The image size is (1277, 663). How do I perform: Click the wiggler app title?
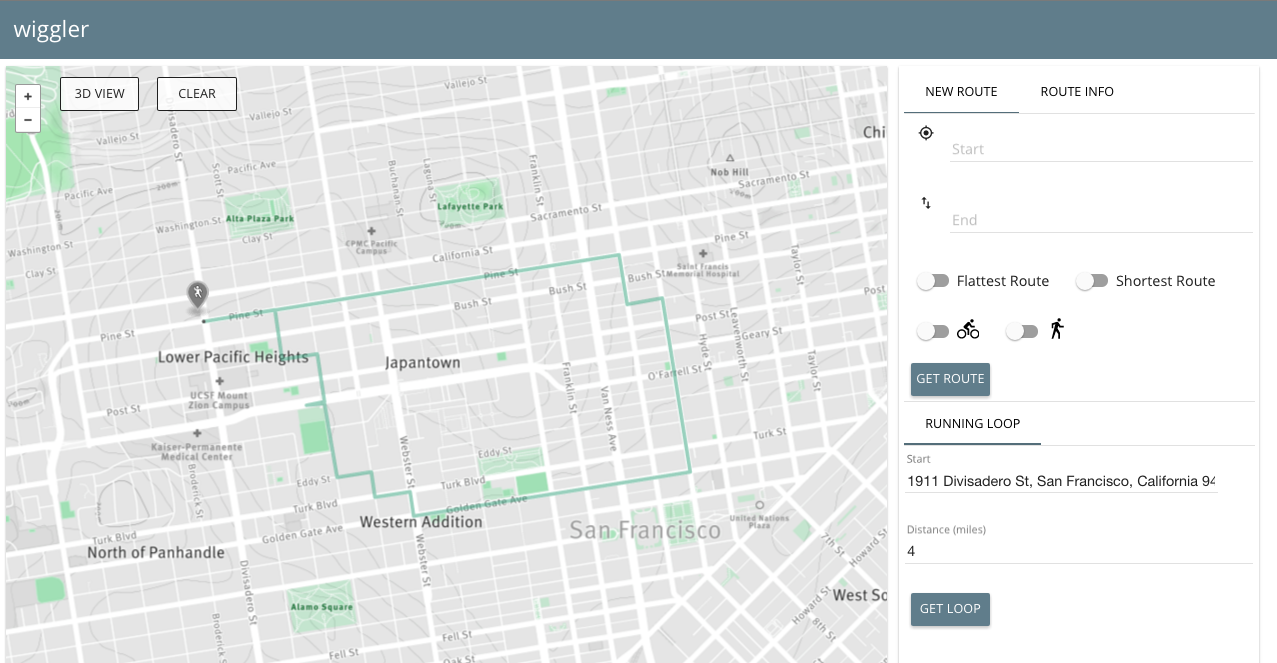51,29
